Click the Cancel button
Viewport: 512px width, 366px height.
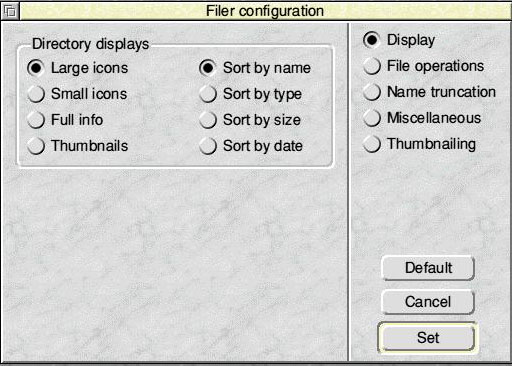point(428,302)
